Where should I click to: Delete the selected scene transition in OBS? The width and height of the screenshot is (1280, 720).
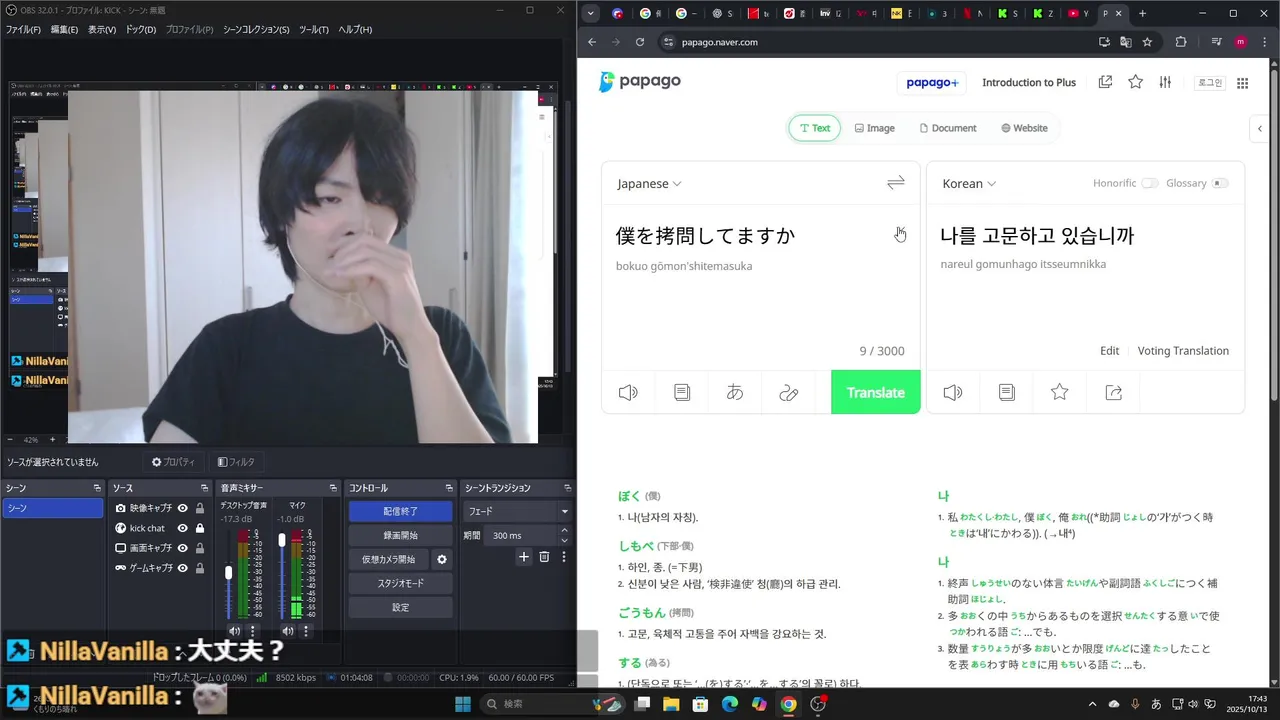(544, 557)
